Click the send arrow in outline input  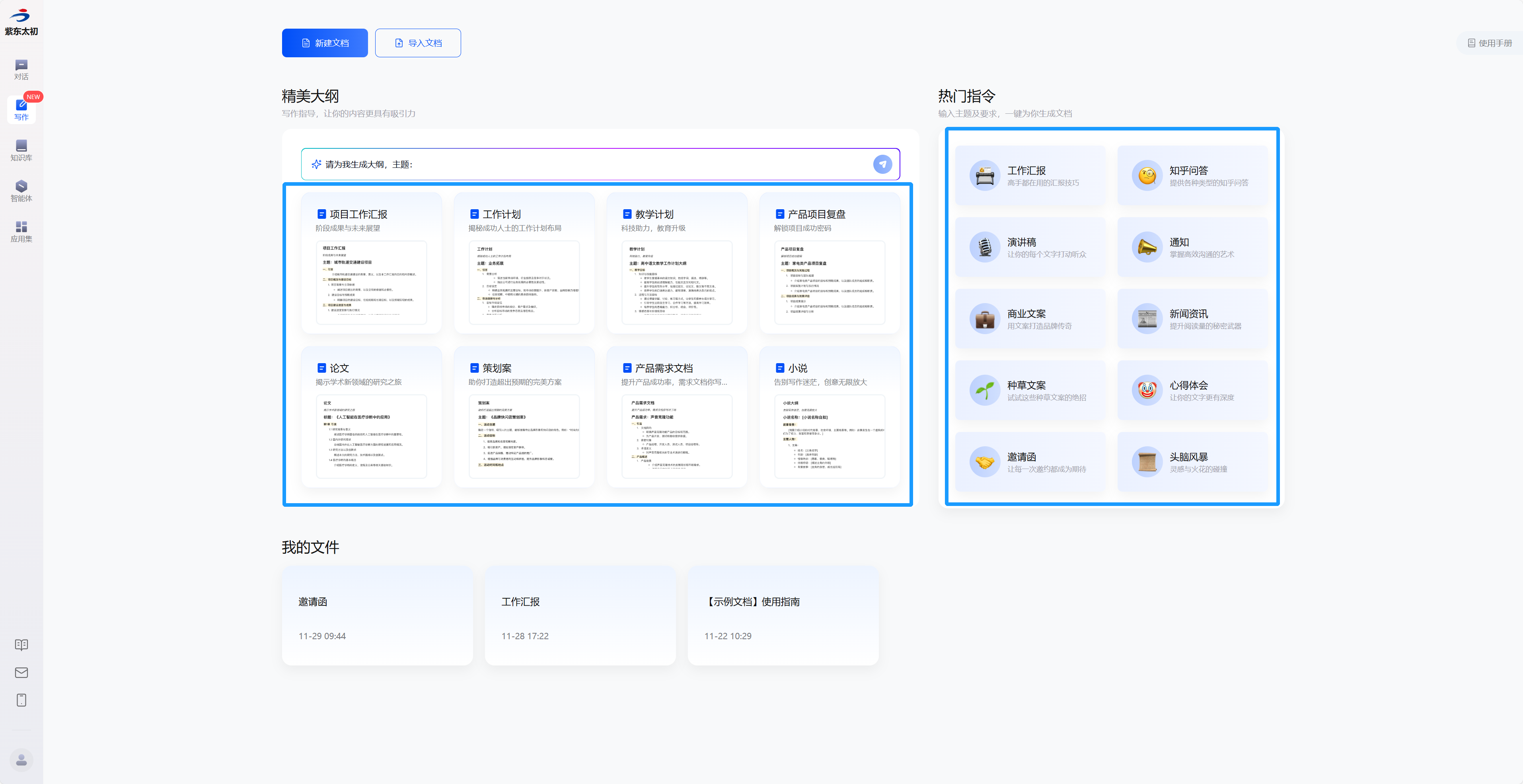tap(882, 164)
